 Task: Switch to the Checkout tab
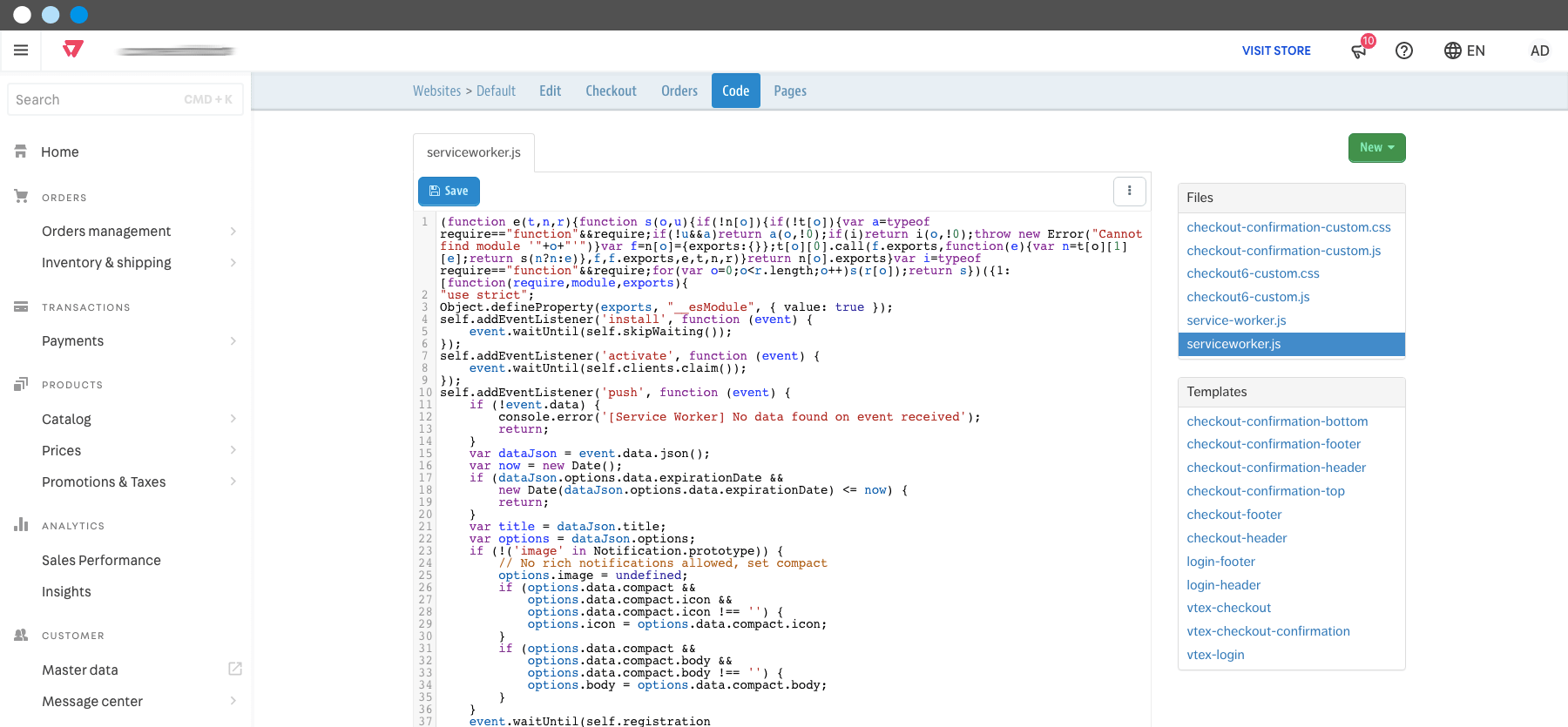[x=611, y=91]
